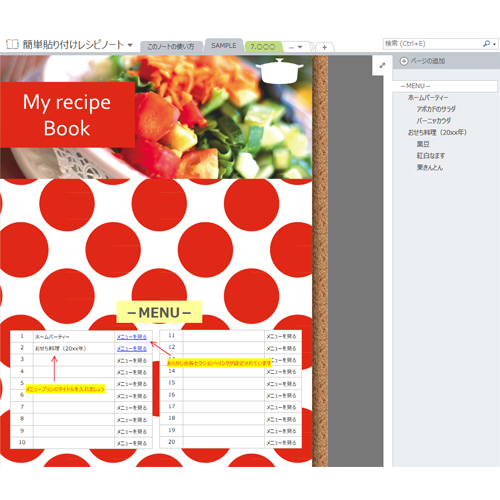
Task: Click the white pot icon on the header image
Action: click(x=279, y=71)
